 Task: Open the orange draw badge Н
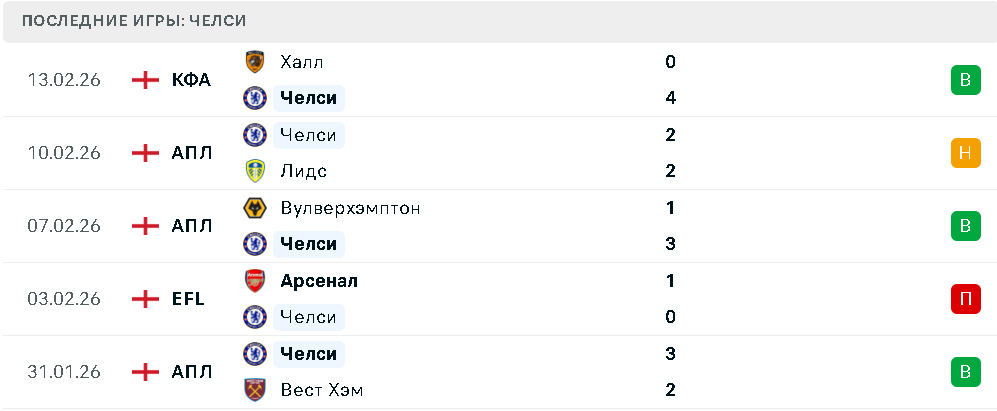coord(965,153)
